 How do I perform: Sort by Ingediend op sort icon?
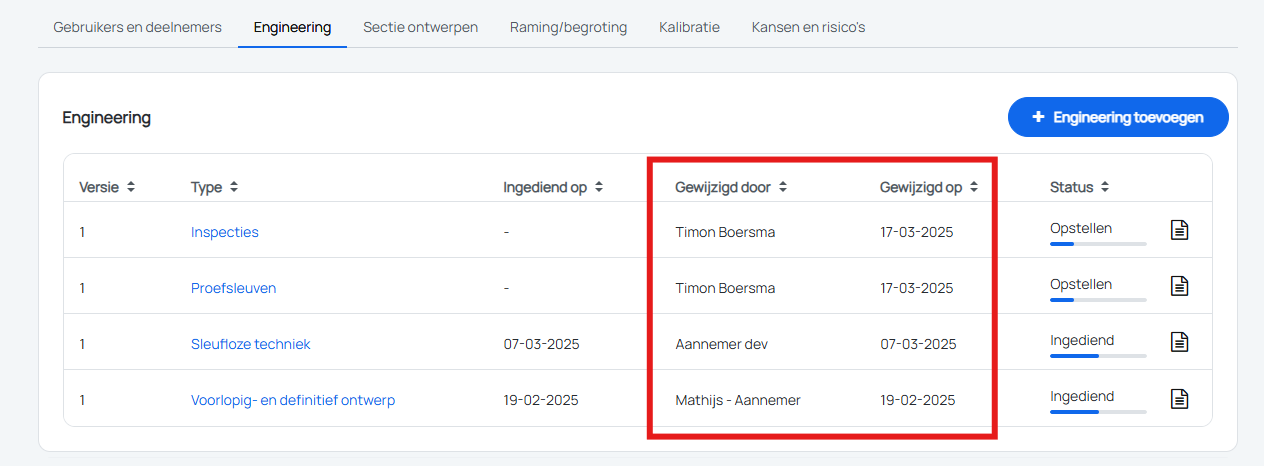pos(599,187)
